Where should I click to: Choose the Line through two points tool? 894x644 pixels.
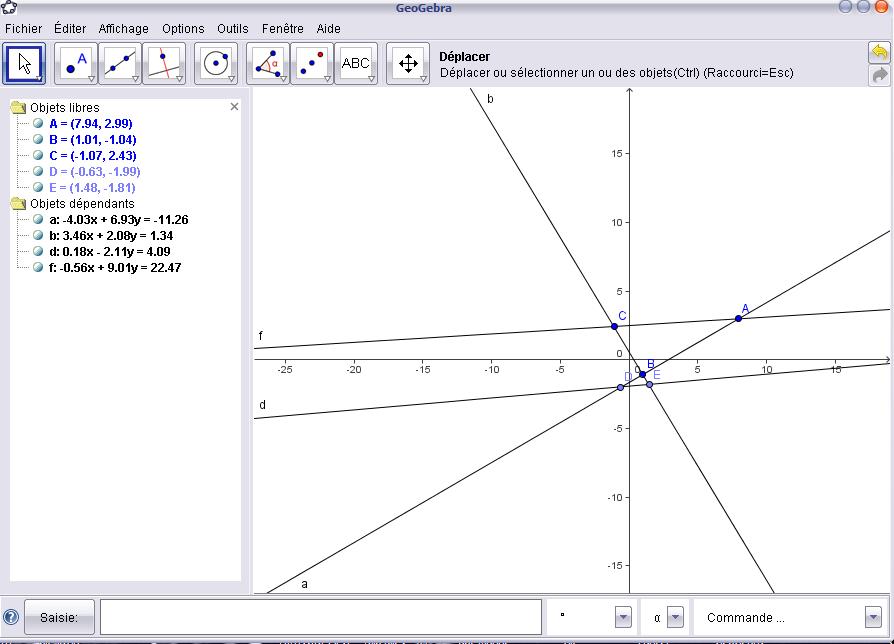[120, 63]
